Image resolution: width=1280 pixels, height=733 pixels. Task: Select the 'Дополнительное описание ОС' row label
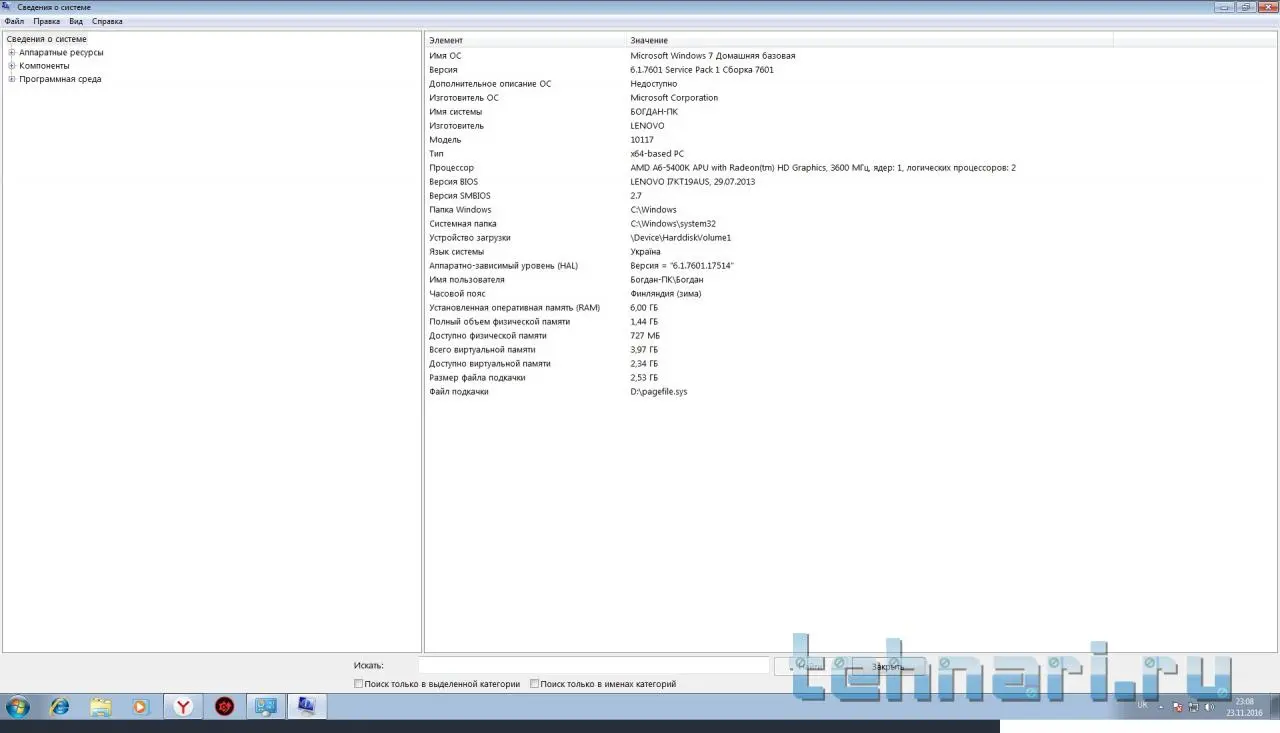pyautogui.click(x=490, y=84)
